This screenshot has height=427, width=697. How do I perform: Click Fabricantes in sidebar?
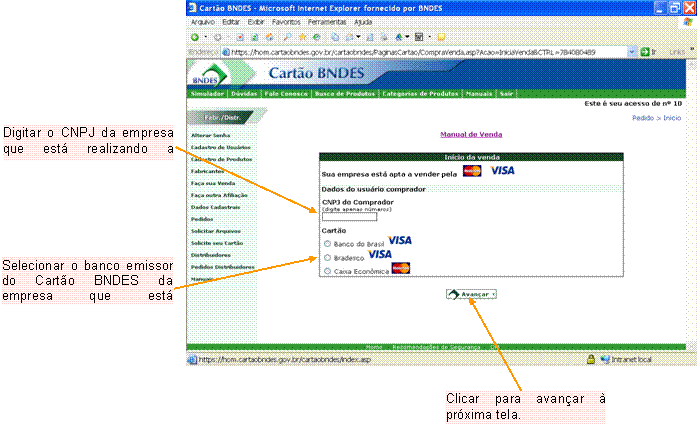[x=207, y=171]
